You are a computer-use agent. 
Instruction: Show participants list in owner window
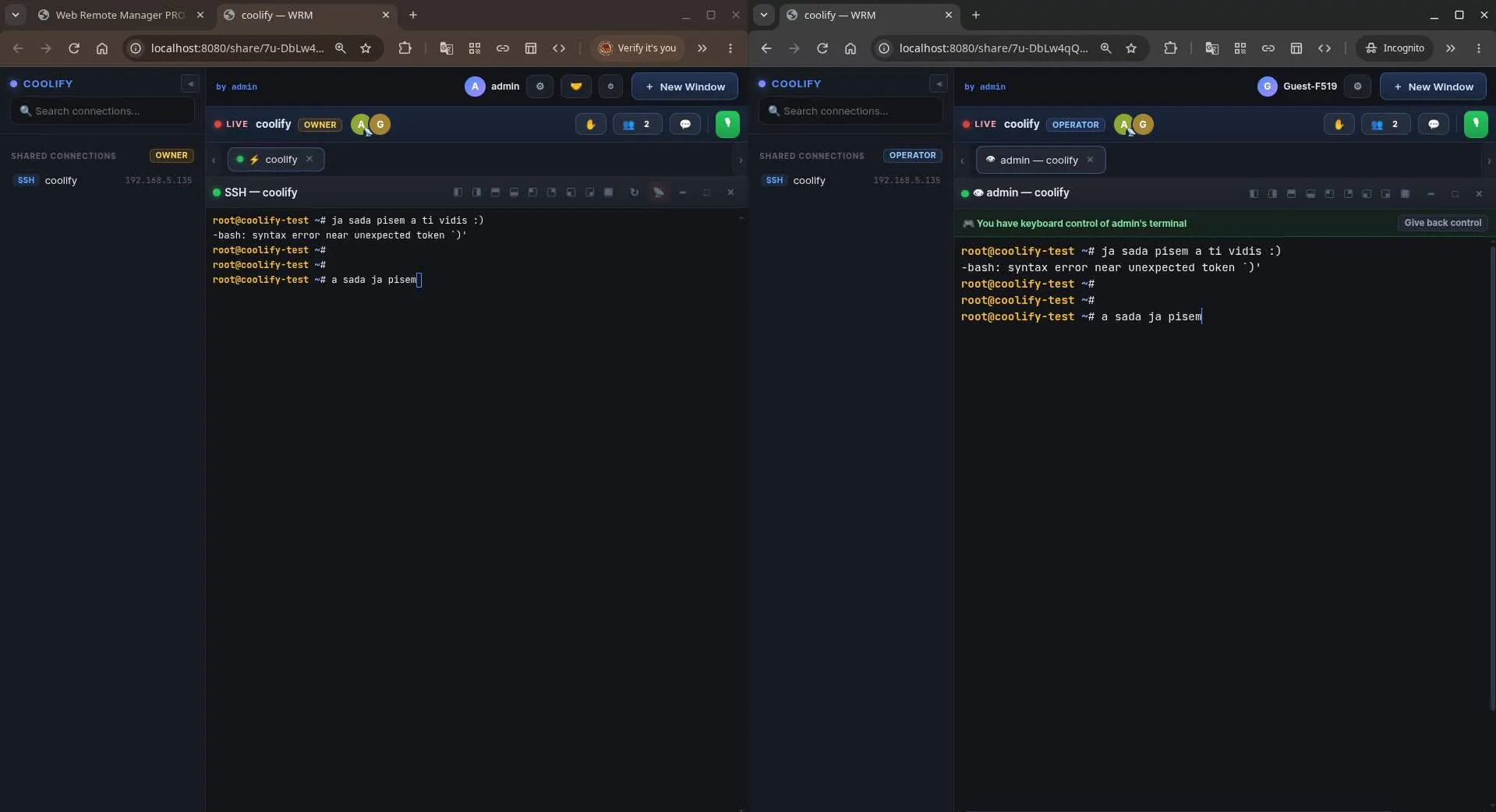click(x=637, y=124)
